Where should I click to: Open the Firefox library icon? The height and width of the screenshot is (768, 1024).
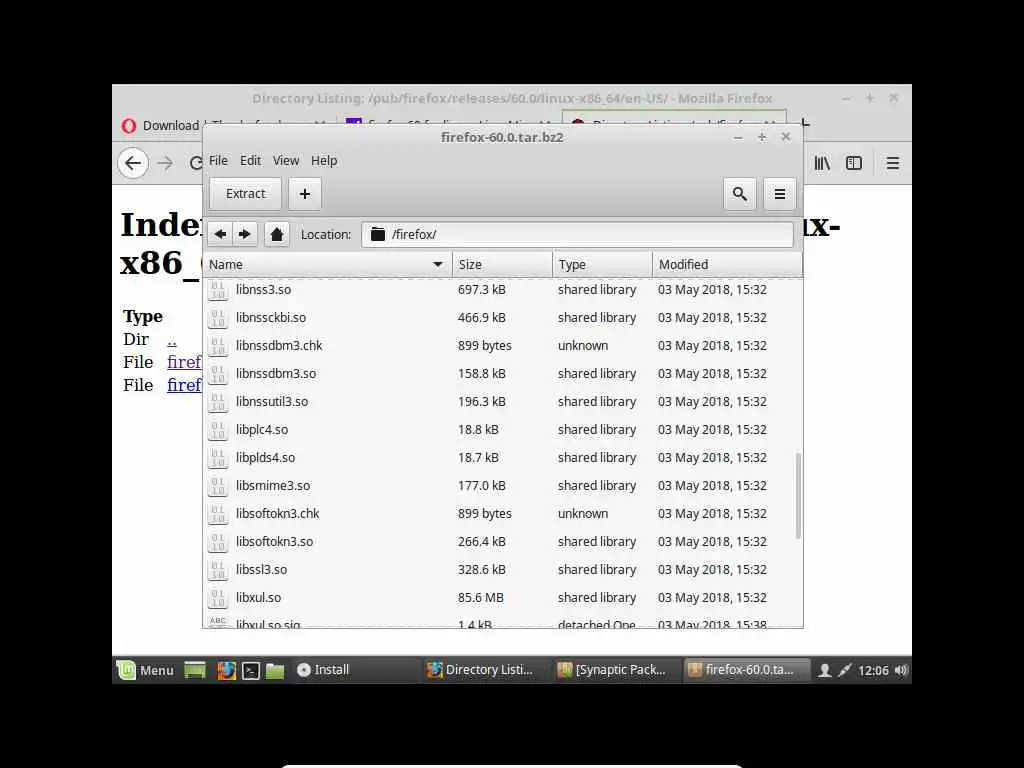822,163
